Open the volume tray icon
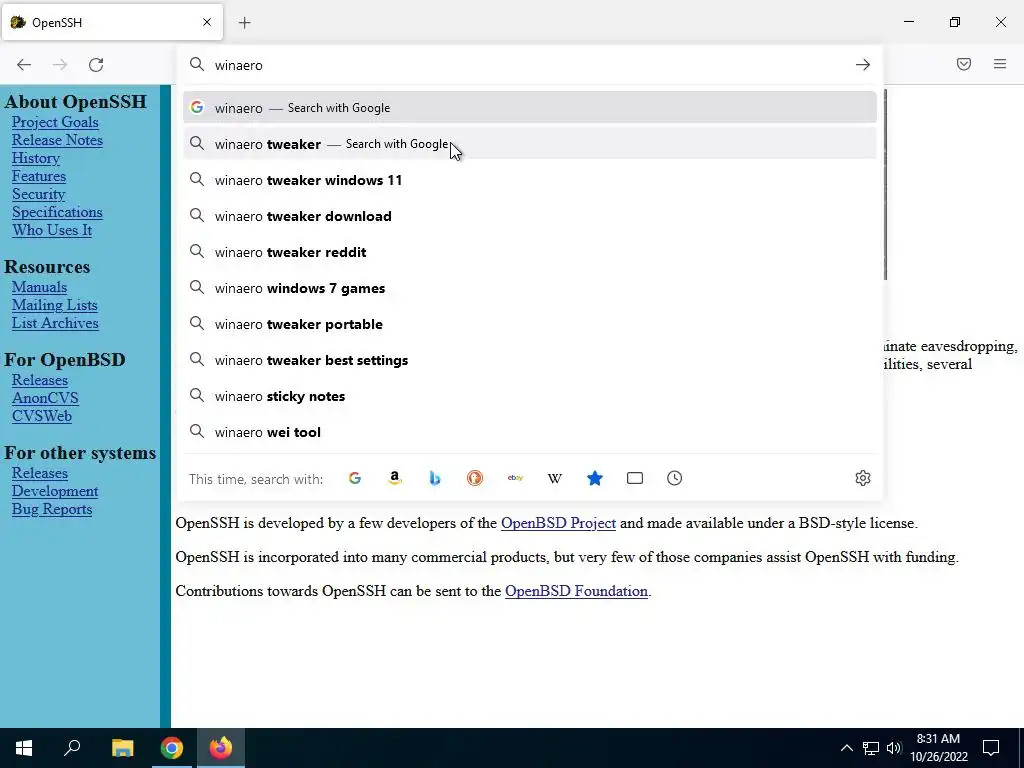 point(894,748)
